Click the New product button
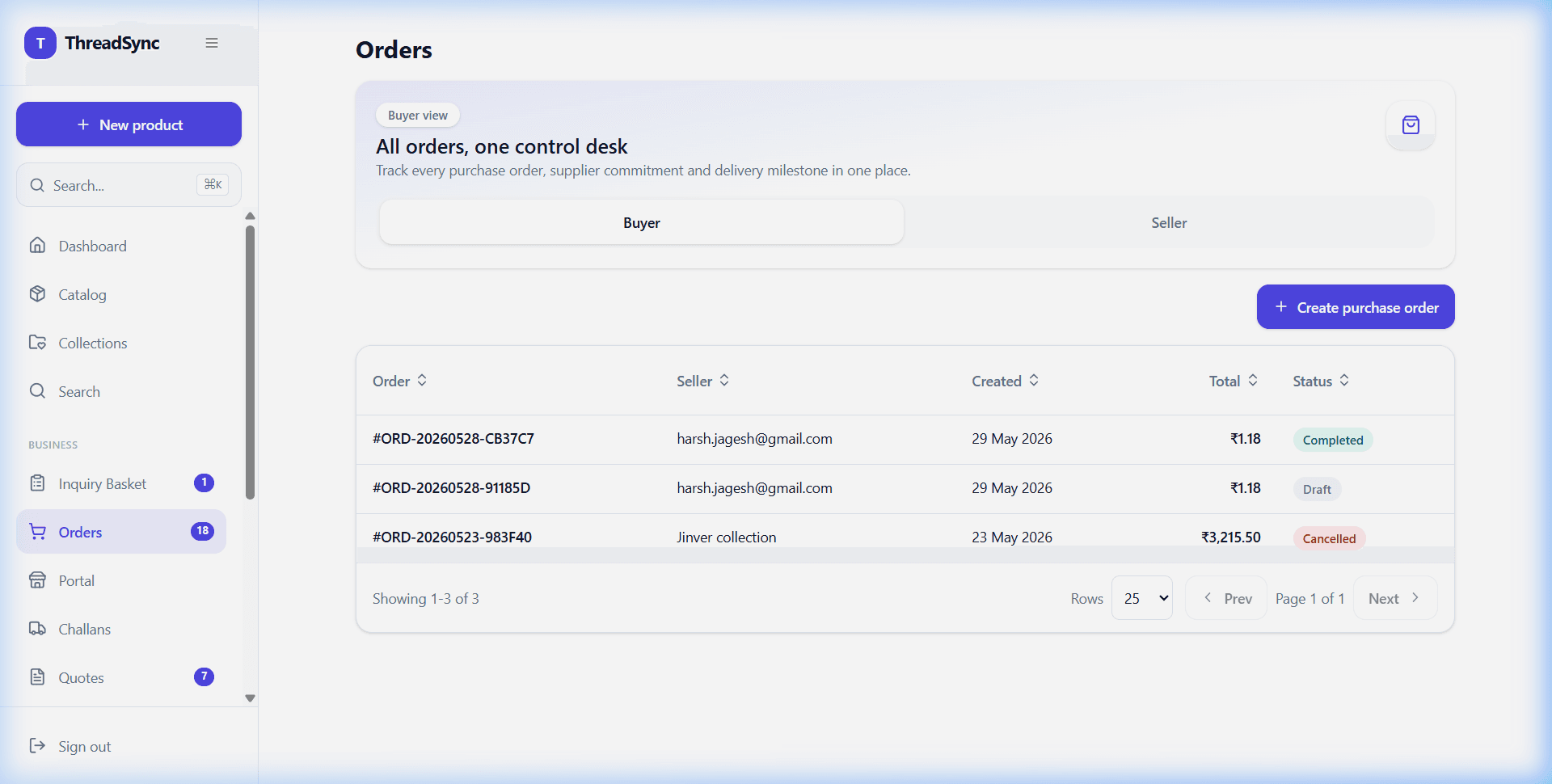The width and height of the screenshot is (1552, 784). [x=129, y=124]
